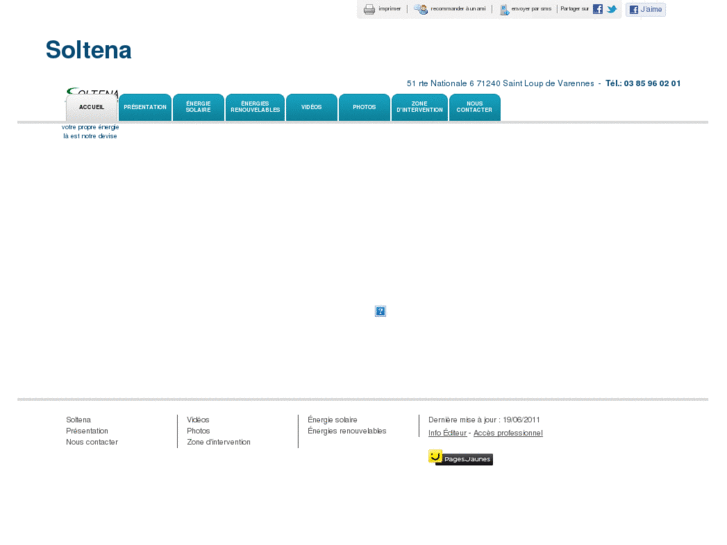Click the Soltena heading title

89,50
